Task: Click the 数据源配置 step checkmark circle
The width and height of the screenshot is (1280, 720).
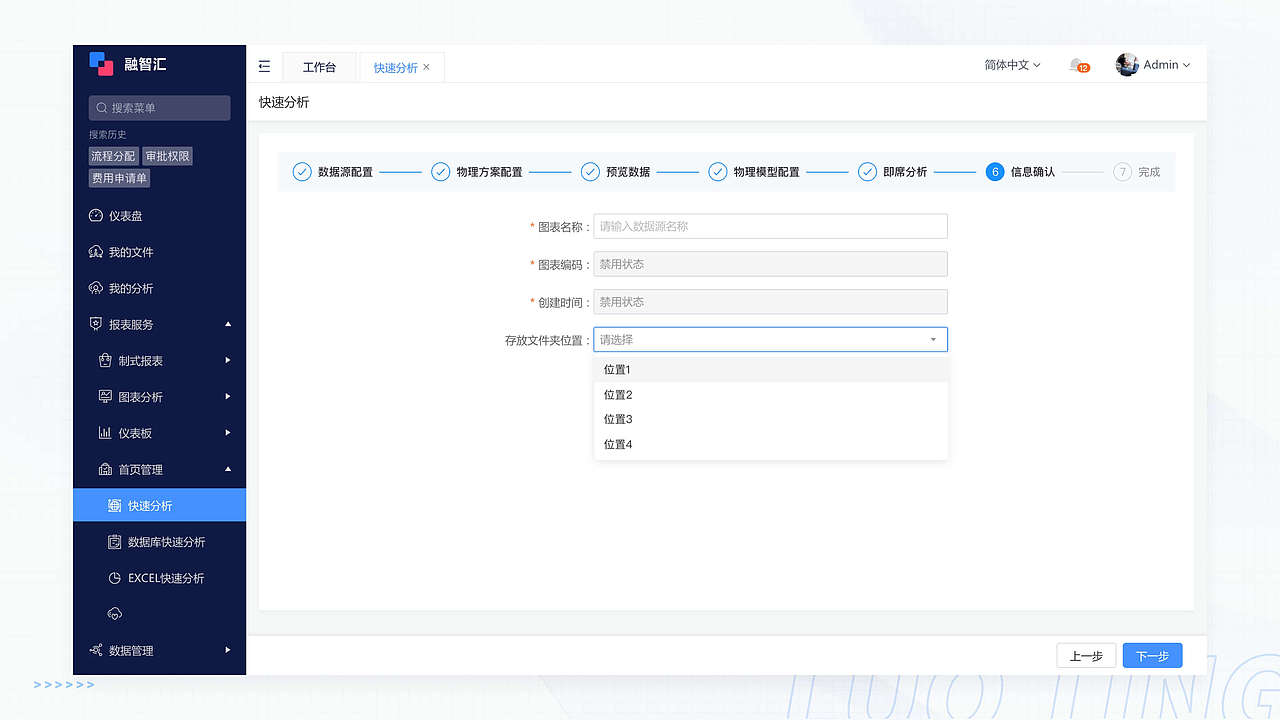Action: [x=302, y=172]
